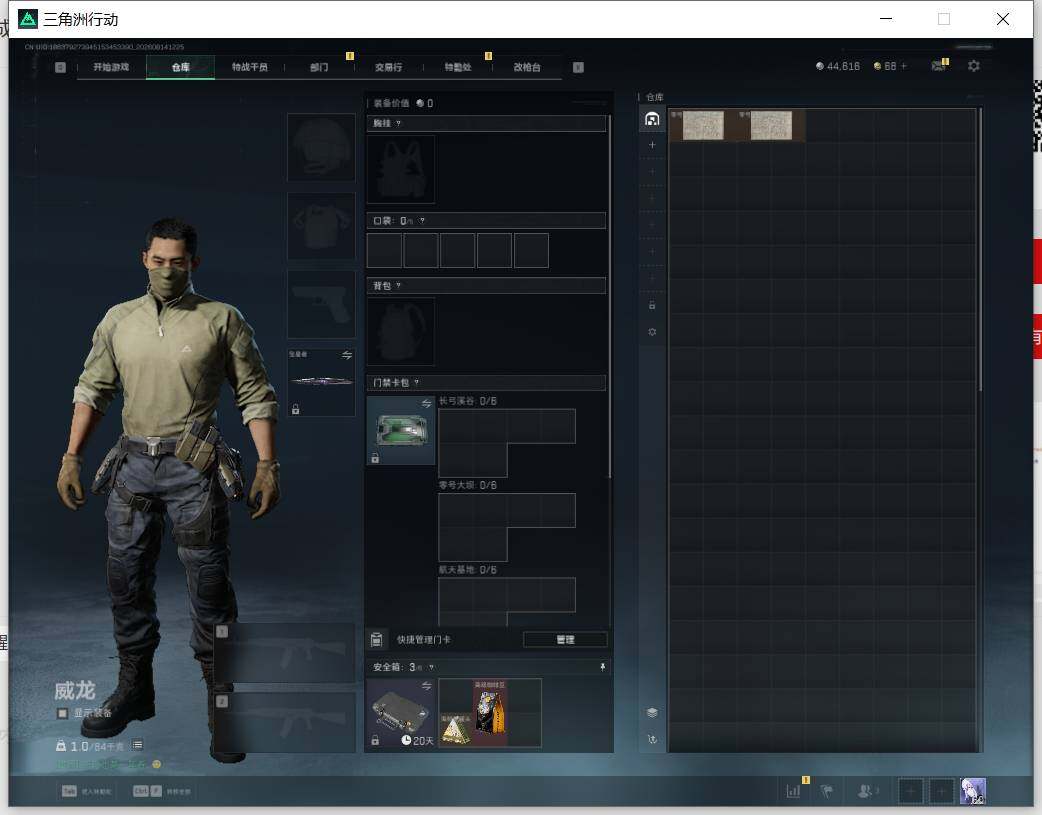Click the stacked layers icon below warehouse sidebar
The height and width of the screenshot is (815, 1042).
652,713
